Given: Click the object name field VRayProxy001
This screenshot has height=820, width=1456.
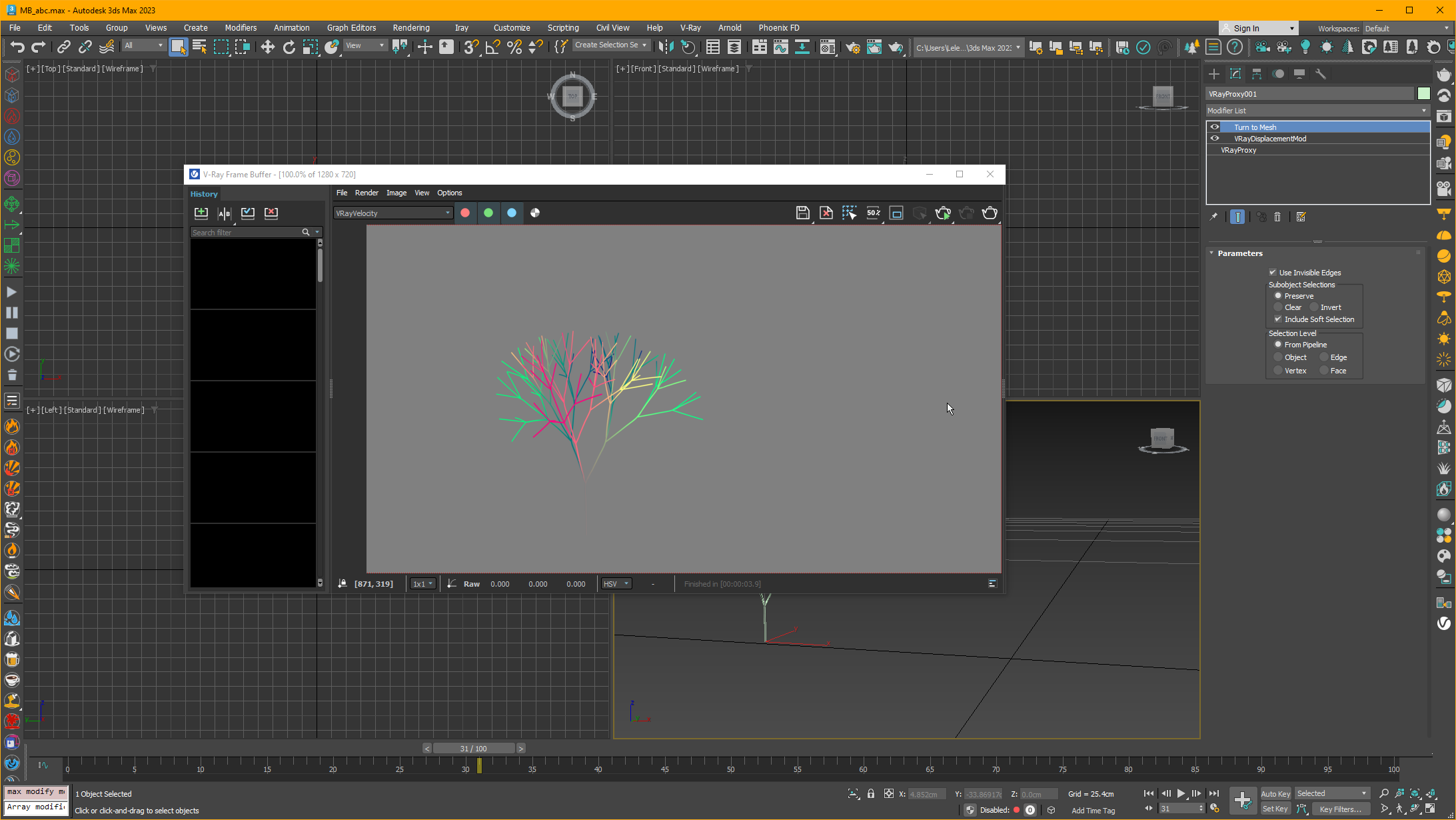Looking at the screenshot, I should pos(1309,93).
